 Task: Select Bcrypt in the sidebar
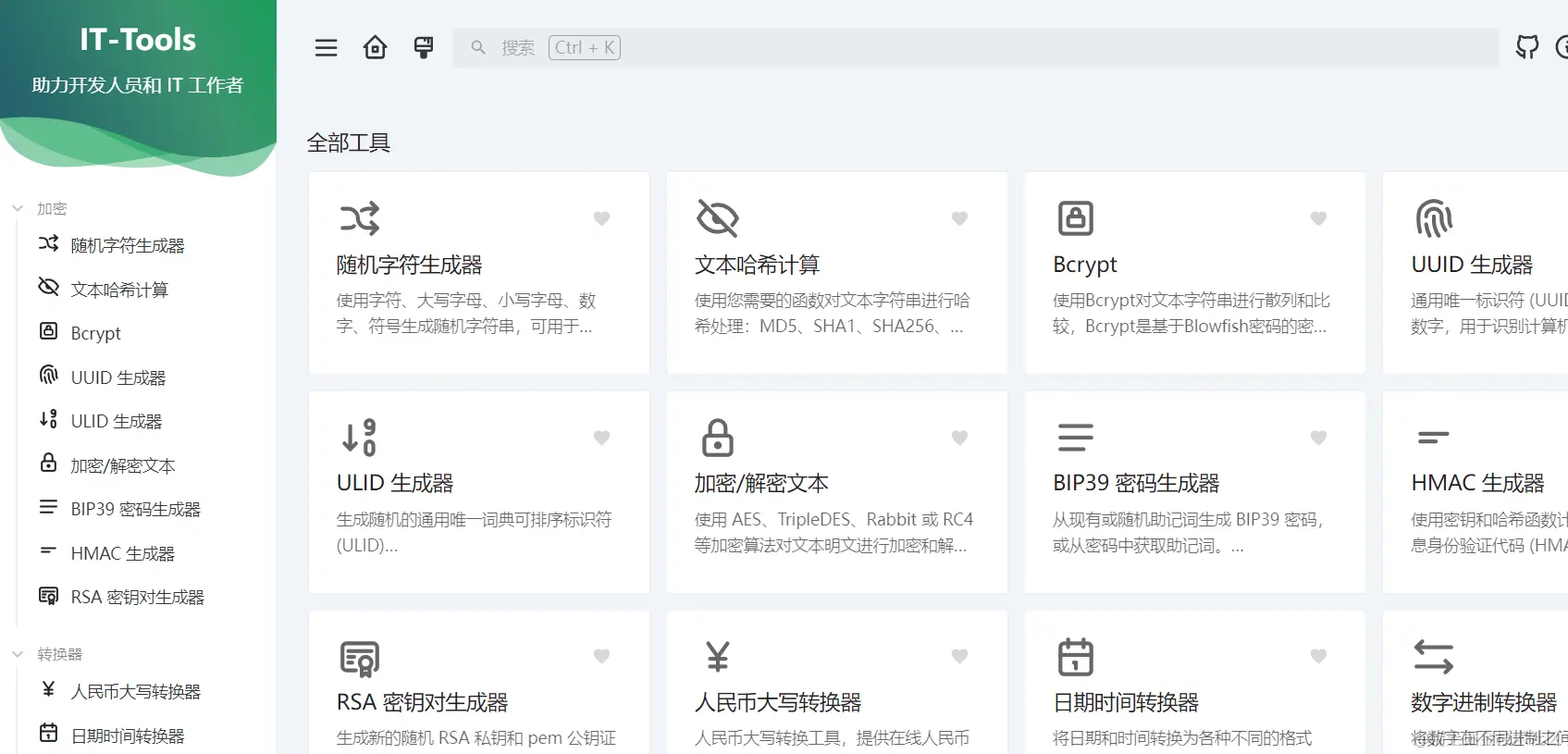pyautogui.click(x=96, y=333)
